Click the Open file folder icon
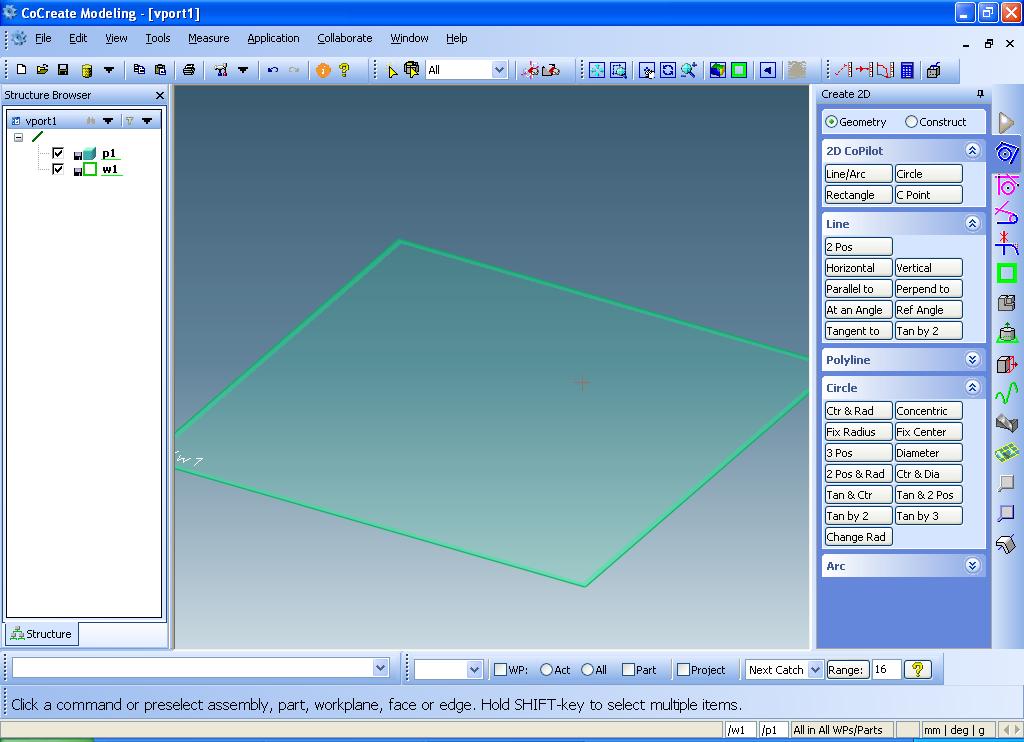 (42, 69)
